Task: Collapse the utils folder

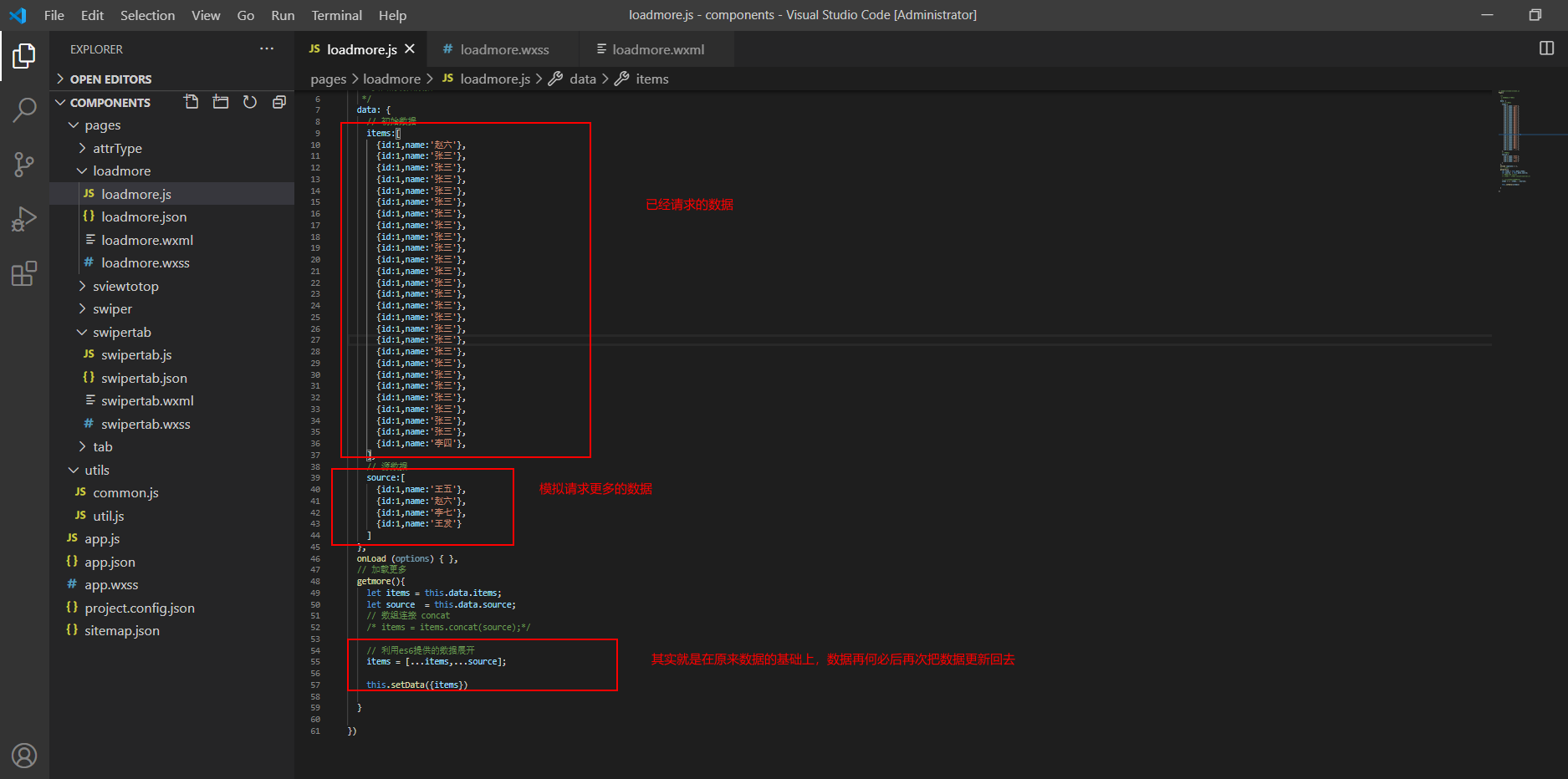Action: 171,470
